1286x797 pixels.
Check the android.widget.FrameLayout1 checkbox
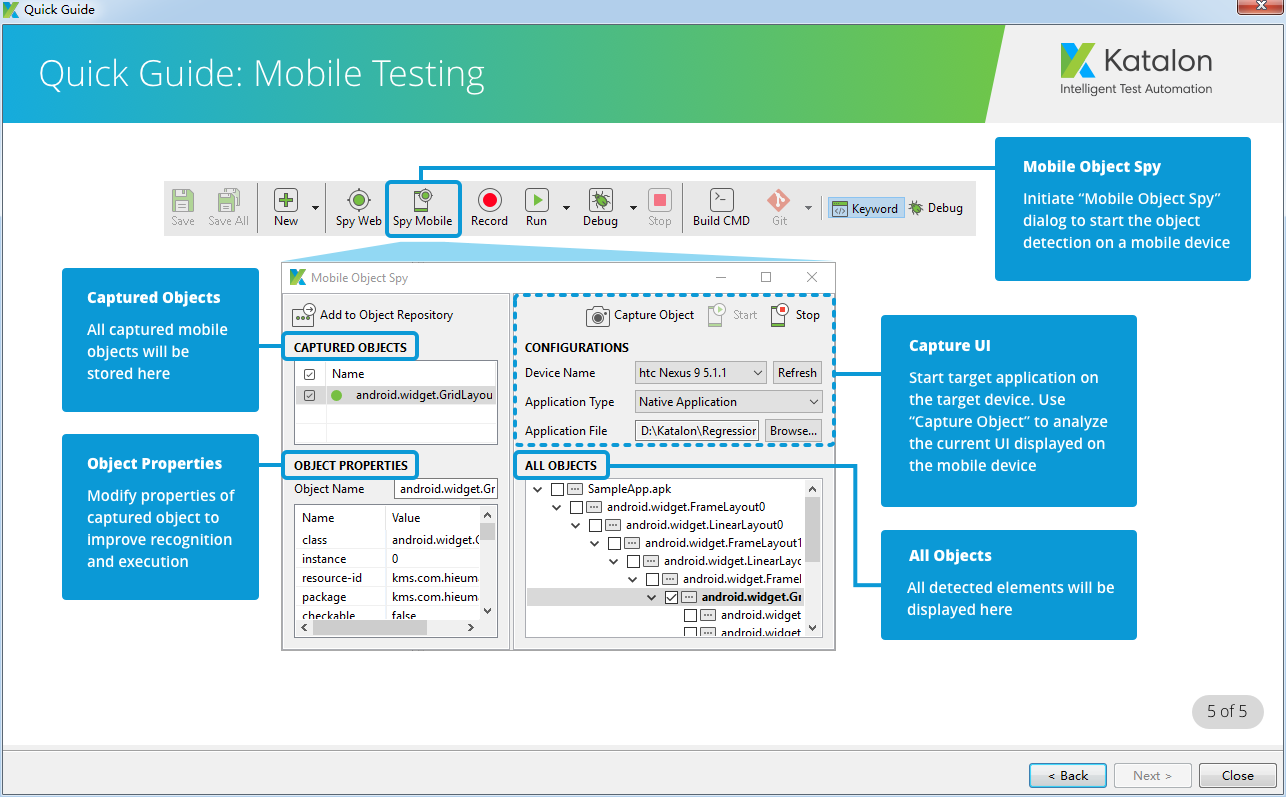[614, 543]
